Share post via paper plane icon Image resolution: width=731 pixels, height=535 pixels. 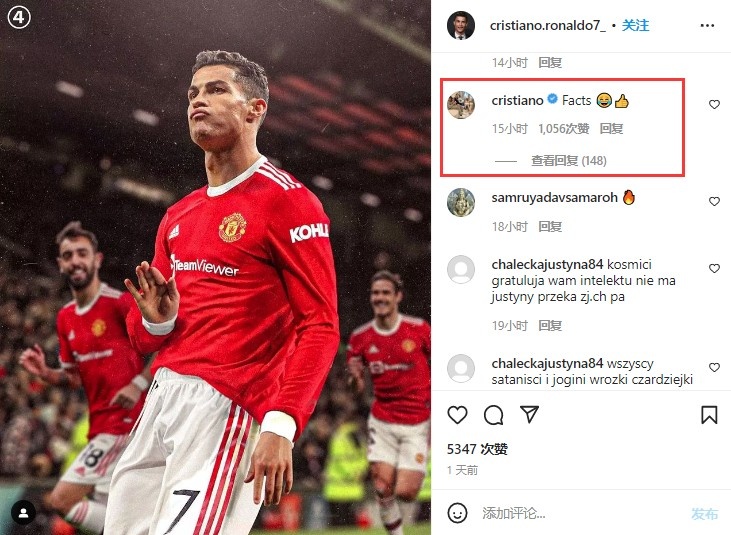click(529, 414)
